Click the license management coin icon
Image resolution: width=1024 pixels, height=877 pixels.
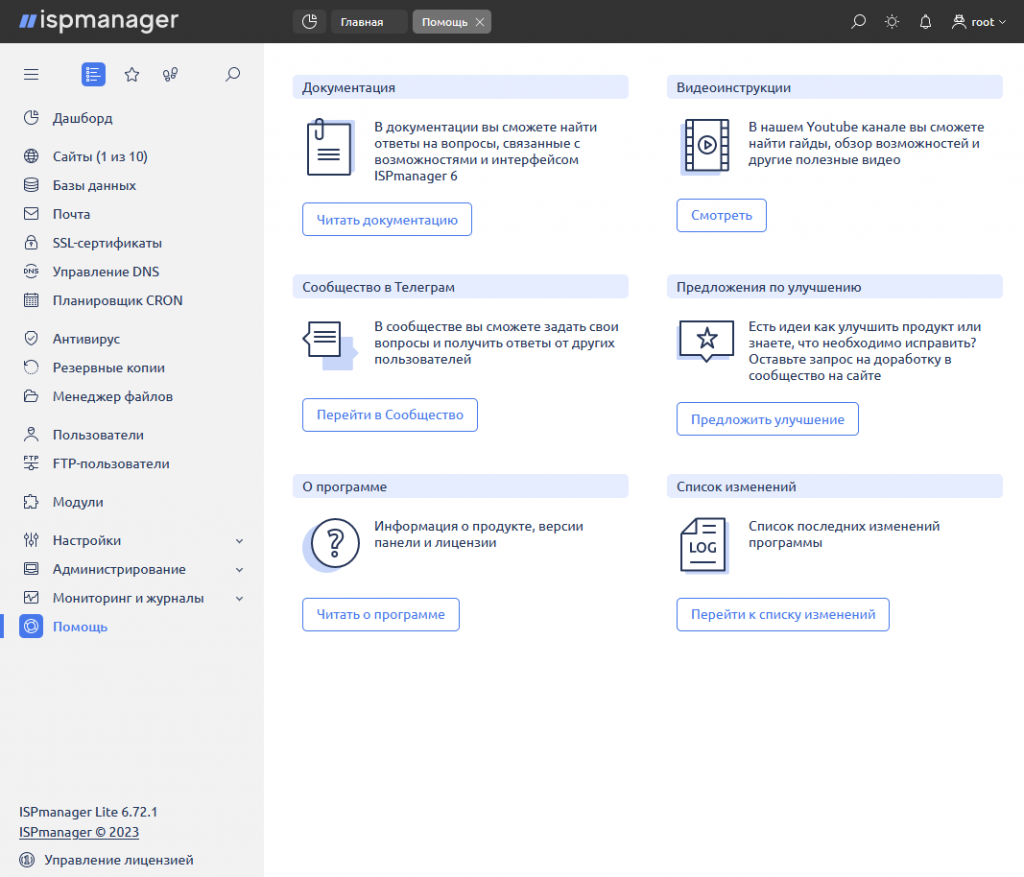click(x=27, y=860)
